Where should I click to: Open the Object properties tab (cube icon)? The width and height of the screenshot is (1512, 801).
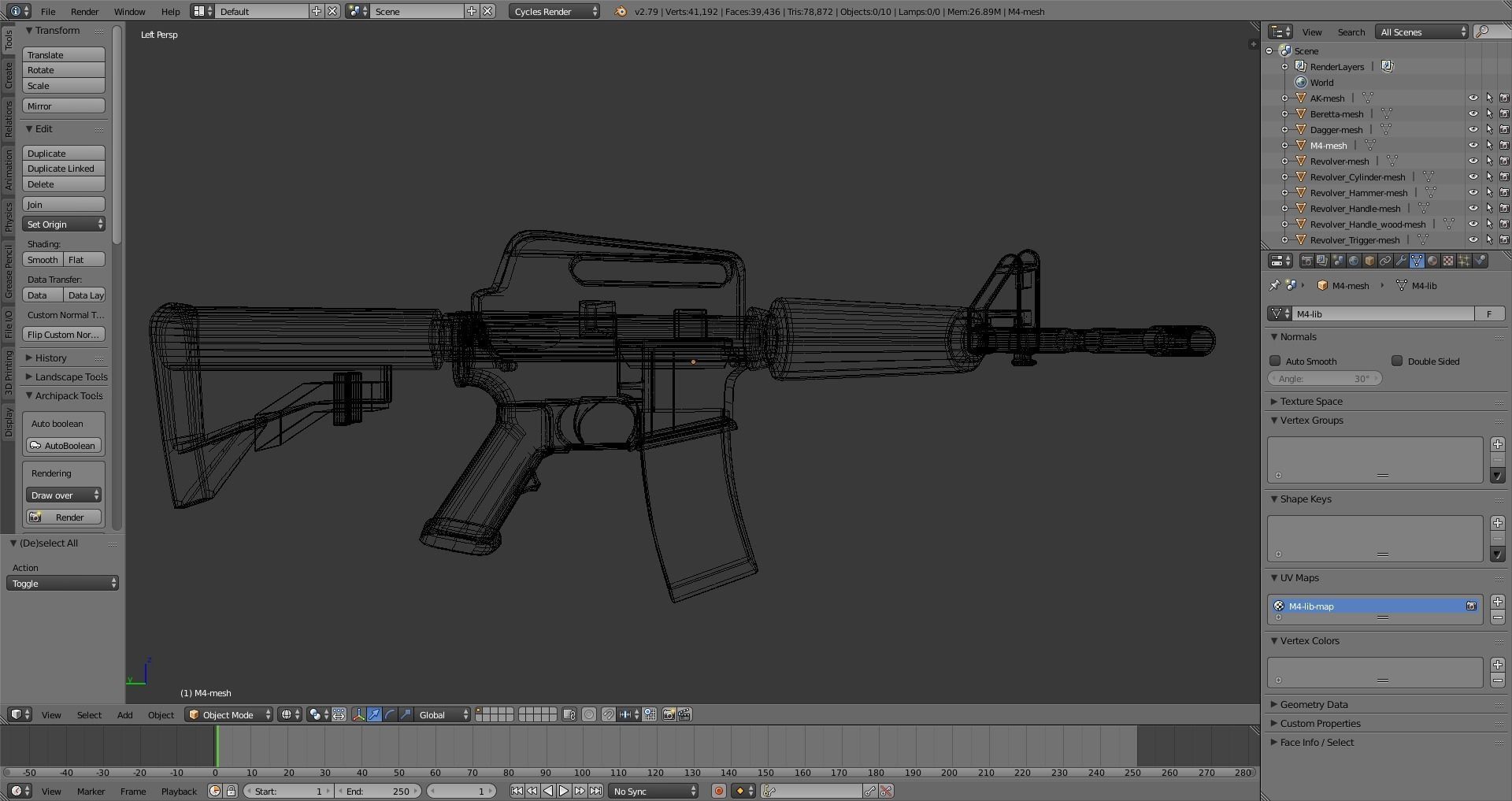pos(1369,261)
